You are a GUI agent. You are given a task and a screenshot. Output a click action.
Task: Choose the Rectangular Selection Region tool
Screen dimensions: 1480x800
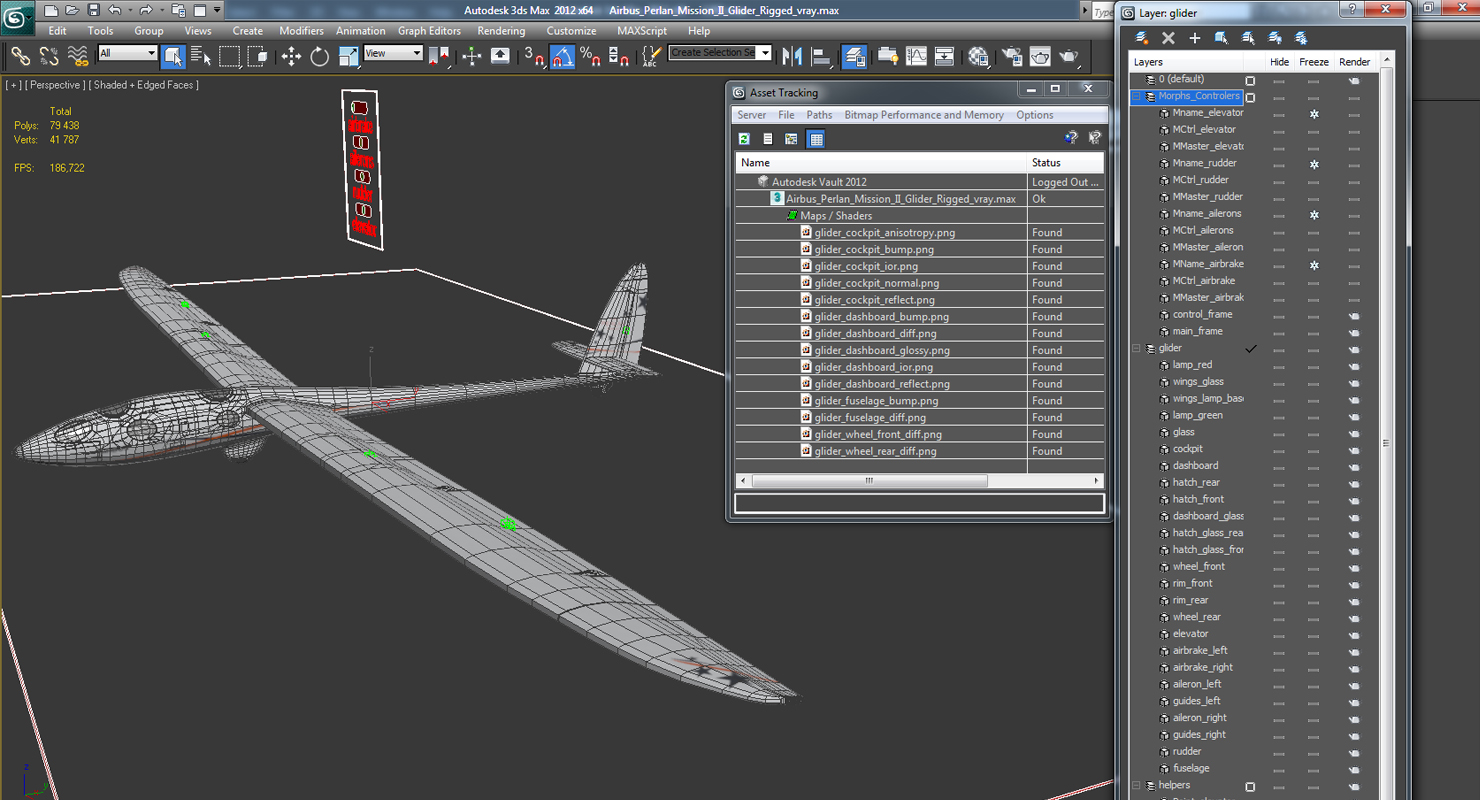(x=230, y=56)
